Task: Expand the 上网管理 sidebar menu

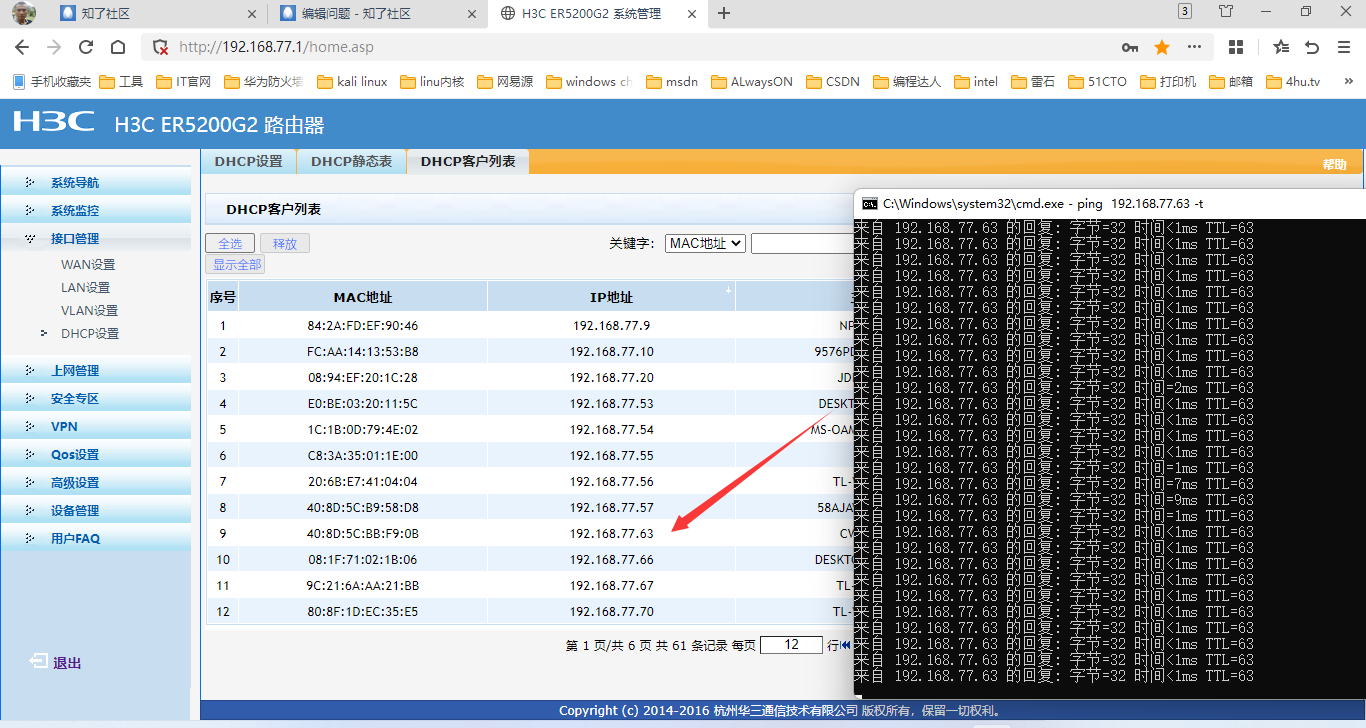Action: coord(75,371)
